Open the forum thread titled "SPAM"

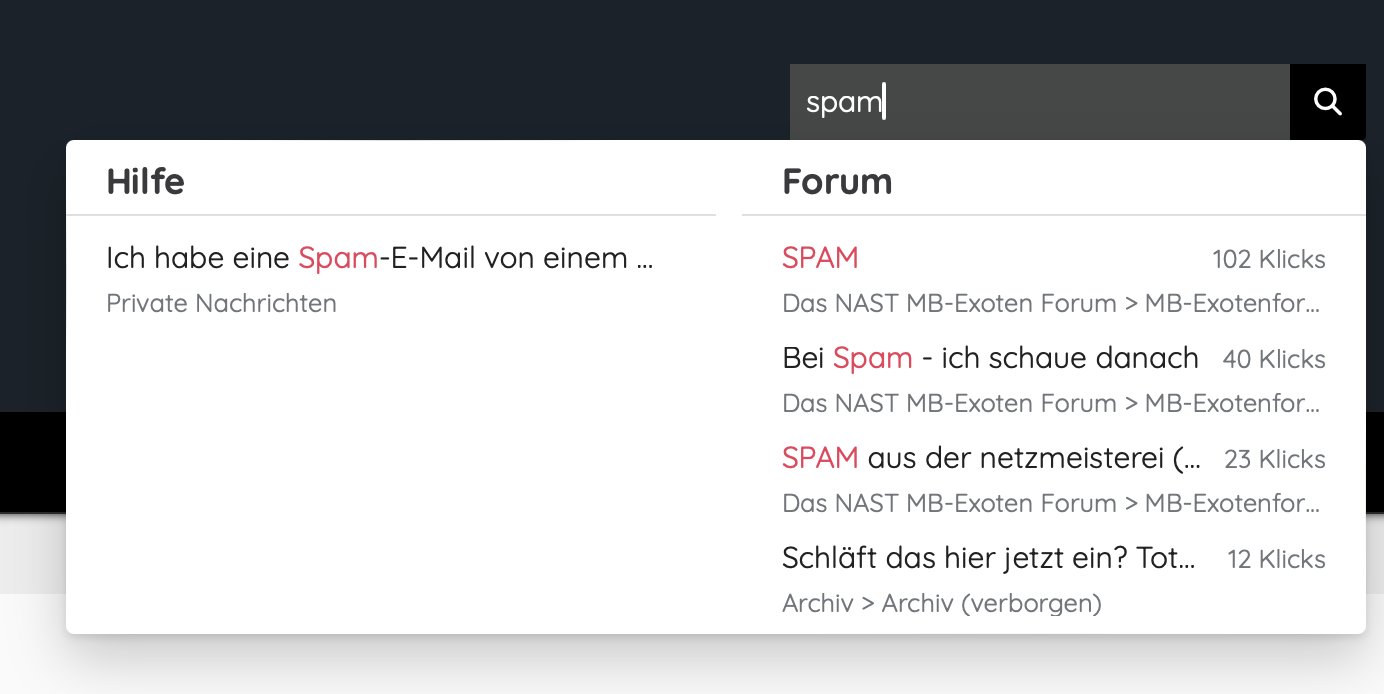820,258
